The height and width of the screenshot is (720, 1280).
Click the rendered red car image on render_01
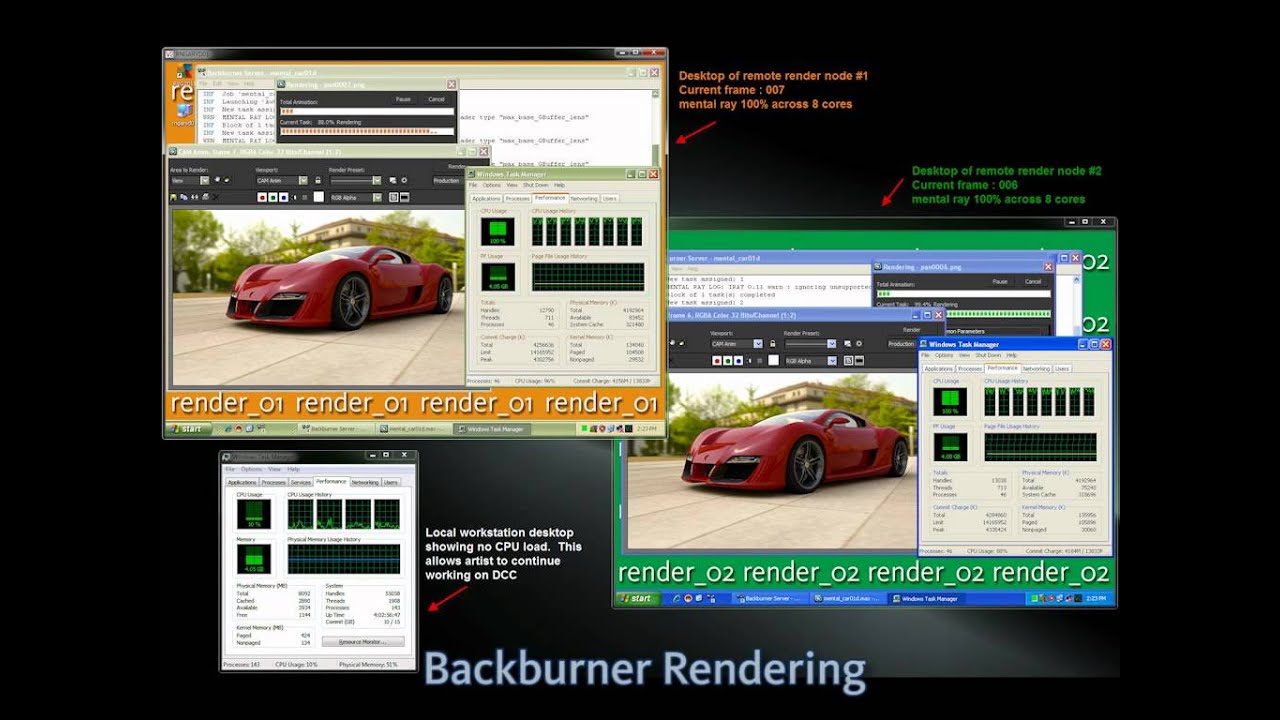pyautogui.click(x=318, y=295)
